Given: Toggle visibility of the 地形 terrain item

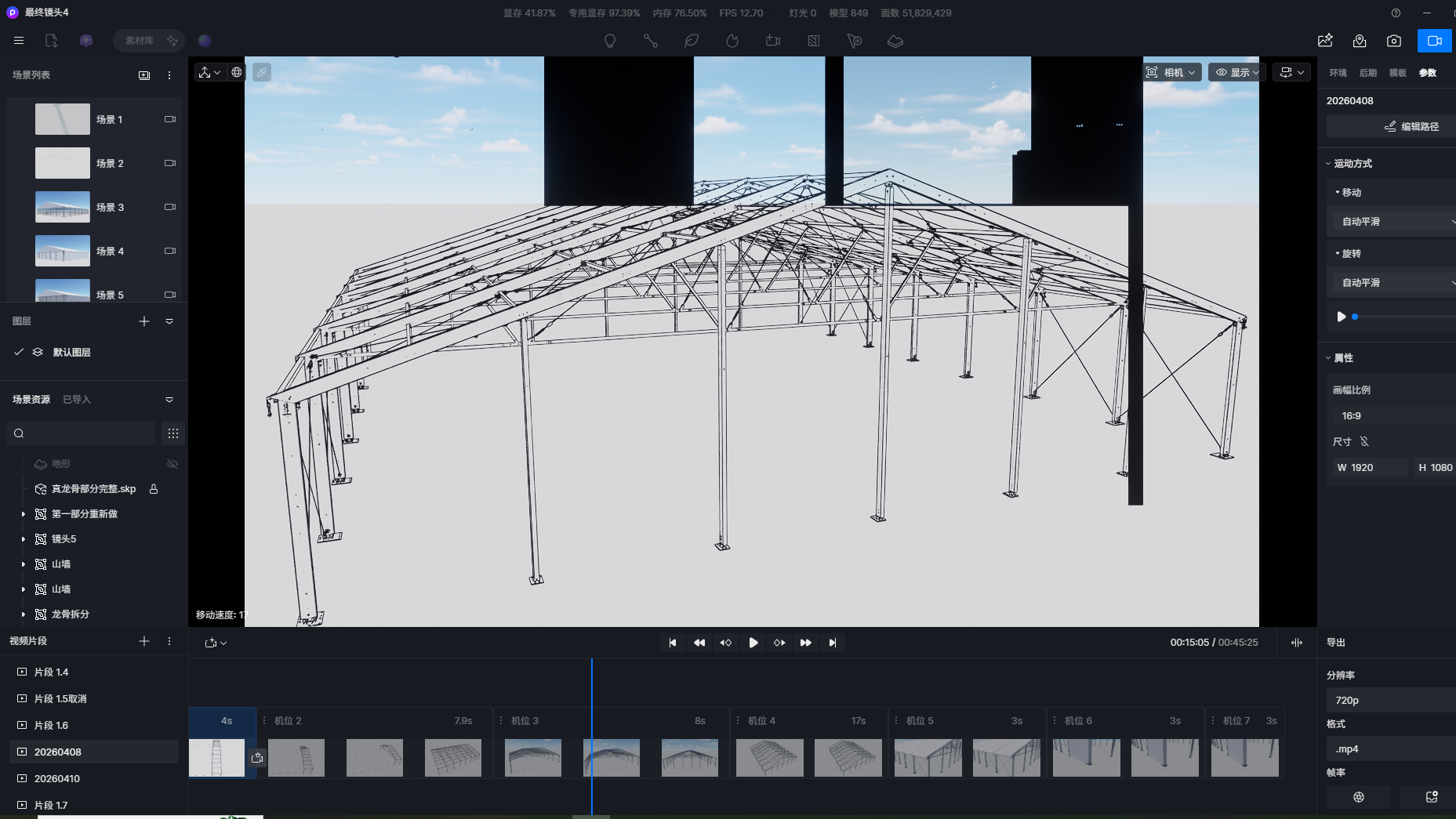Looking at the screenshot, I should tap(172, 464).
